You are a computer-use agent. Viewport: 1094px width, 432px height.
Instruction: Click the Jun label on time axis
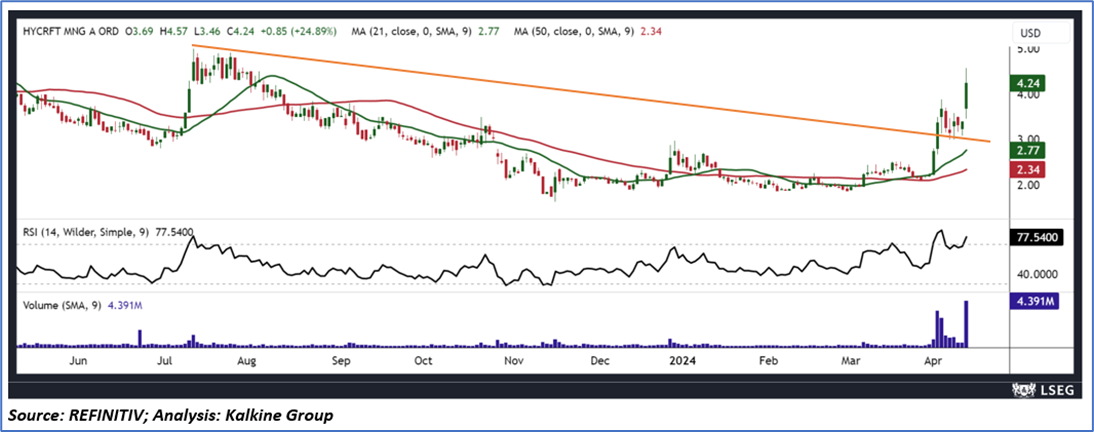coord(80,361)
